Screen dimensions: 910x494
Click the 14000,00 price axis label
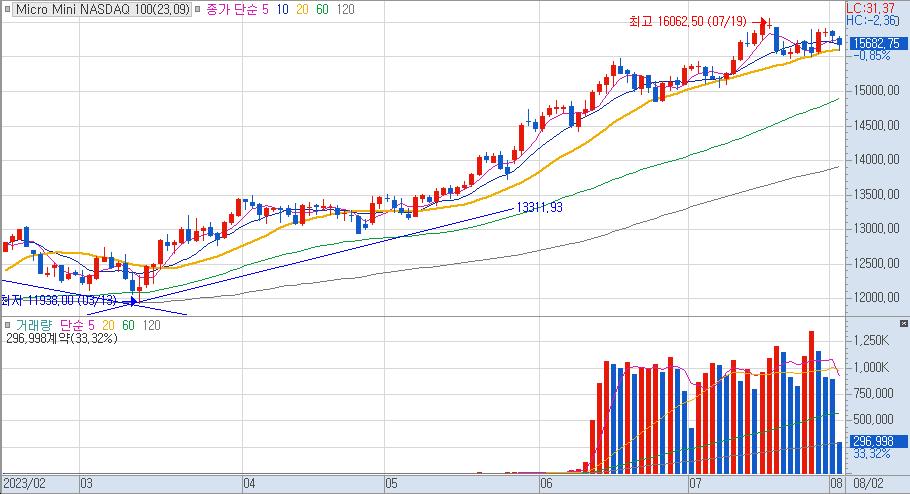[x=876, y=160]
